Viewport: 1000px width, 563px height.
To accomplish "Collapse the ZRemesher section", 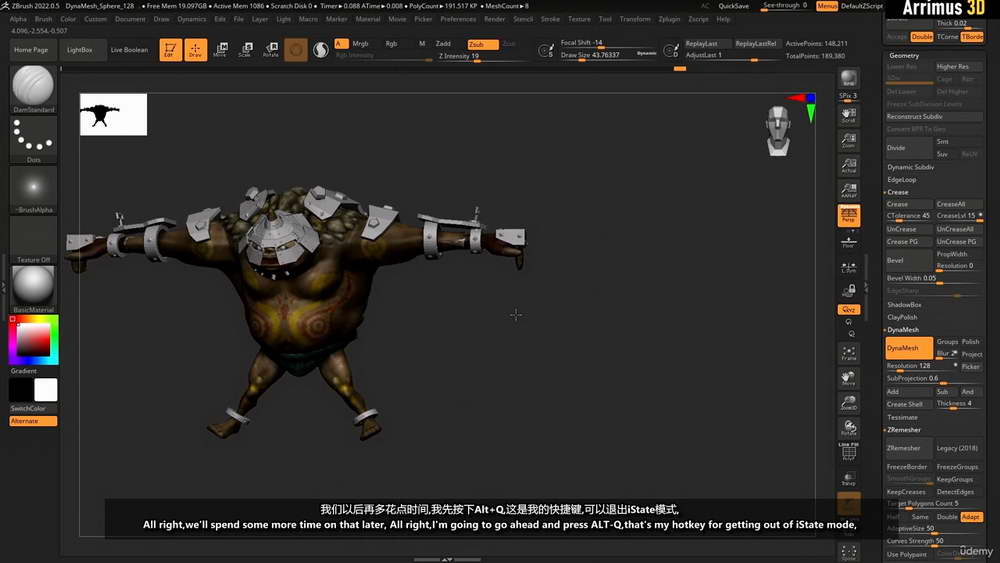I will pos(904,430).
